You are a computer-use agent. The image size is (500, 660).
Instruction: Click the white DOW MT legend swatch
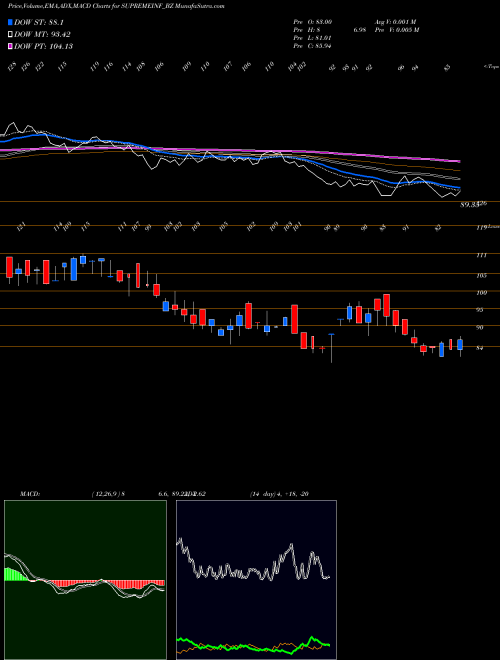coord(10,34)
